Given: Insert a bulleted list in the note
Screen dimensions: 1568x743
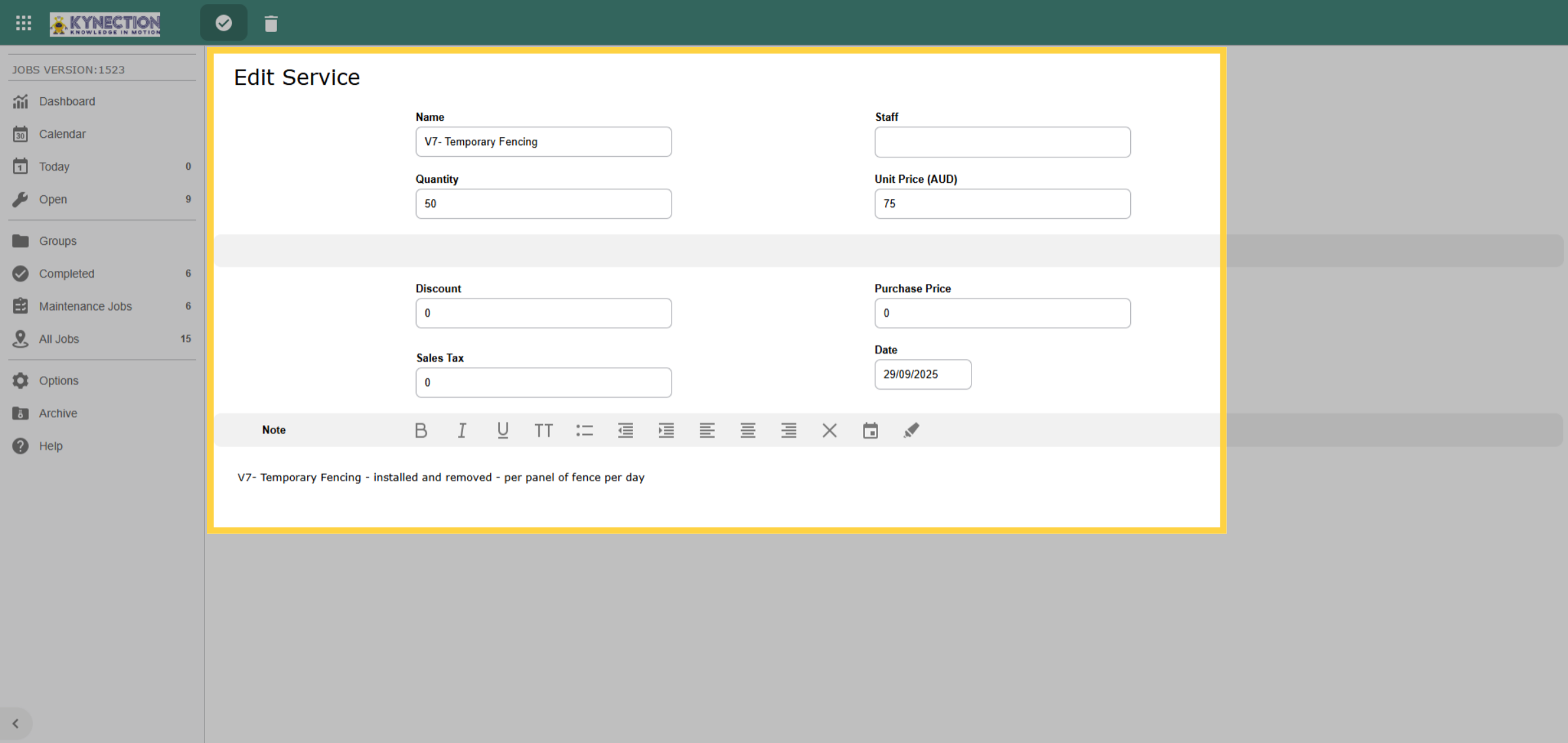Looking at the screenshot, I should click(x=585, y=430).
